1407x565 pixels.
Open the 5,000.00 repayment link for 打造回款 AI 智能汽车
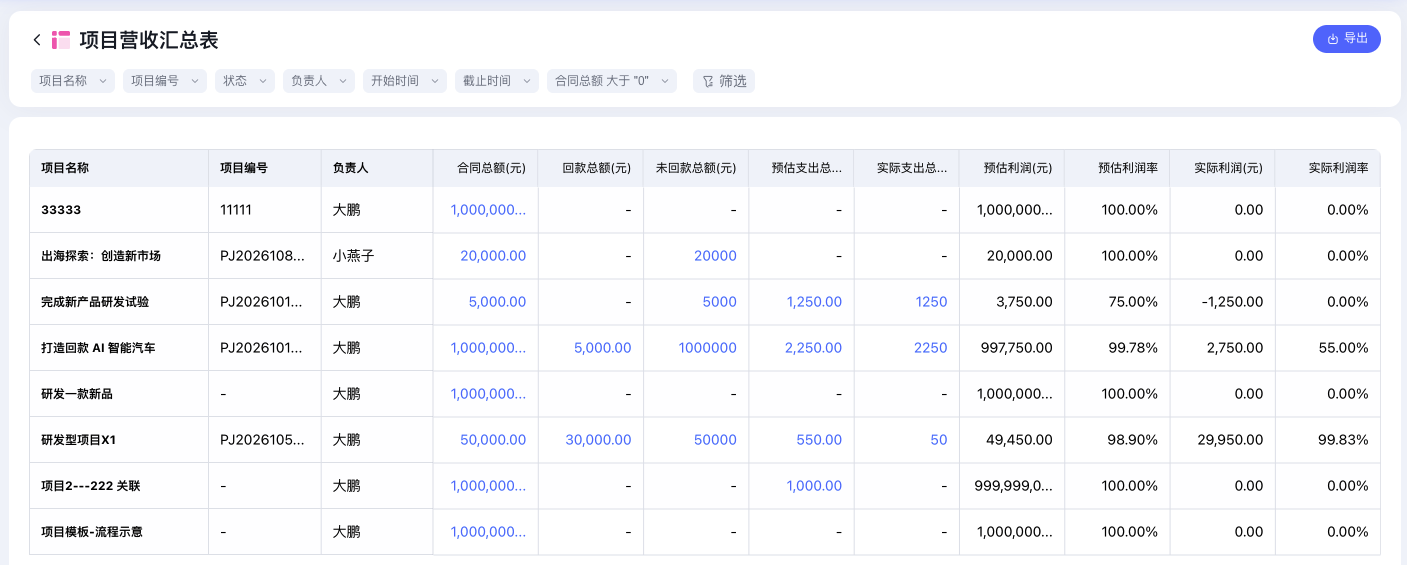pyautogui.click(x=603, y=348)
